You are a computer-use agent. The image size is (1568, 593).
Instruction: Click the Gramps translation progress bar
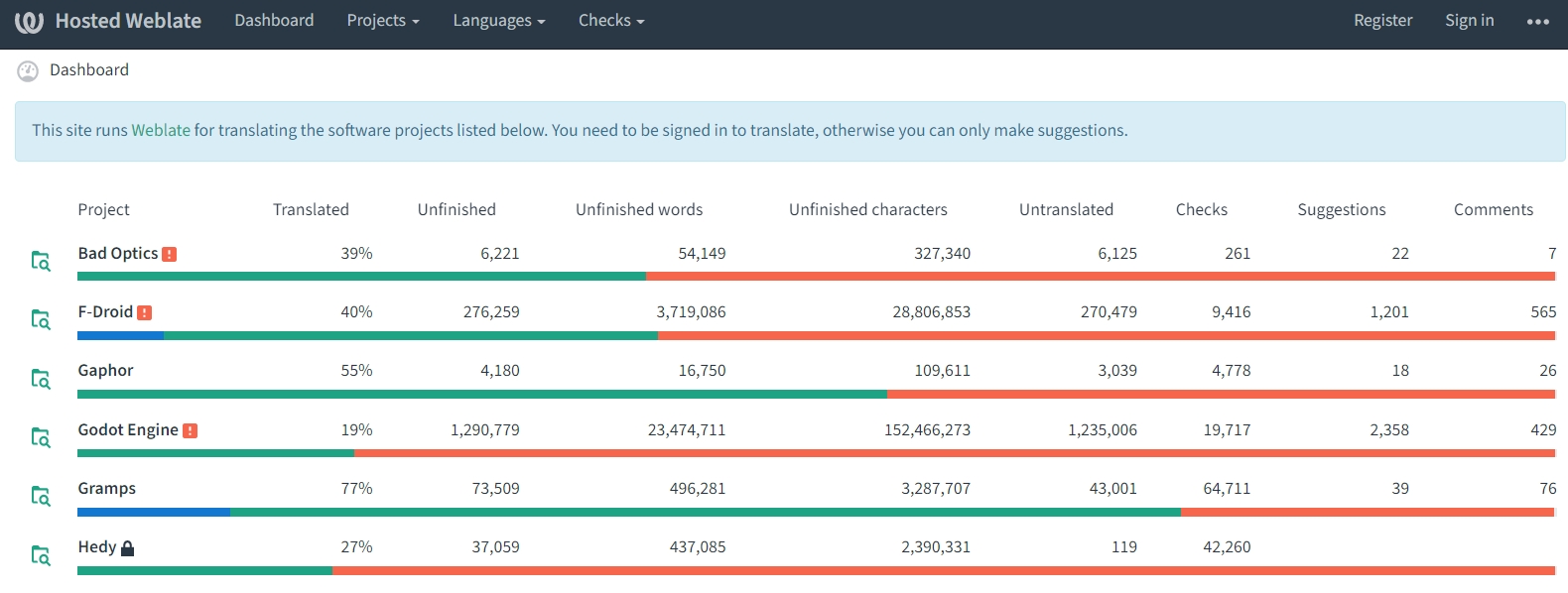pos(816,513)
